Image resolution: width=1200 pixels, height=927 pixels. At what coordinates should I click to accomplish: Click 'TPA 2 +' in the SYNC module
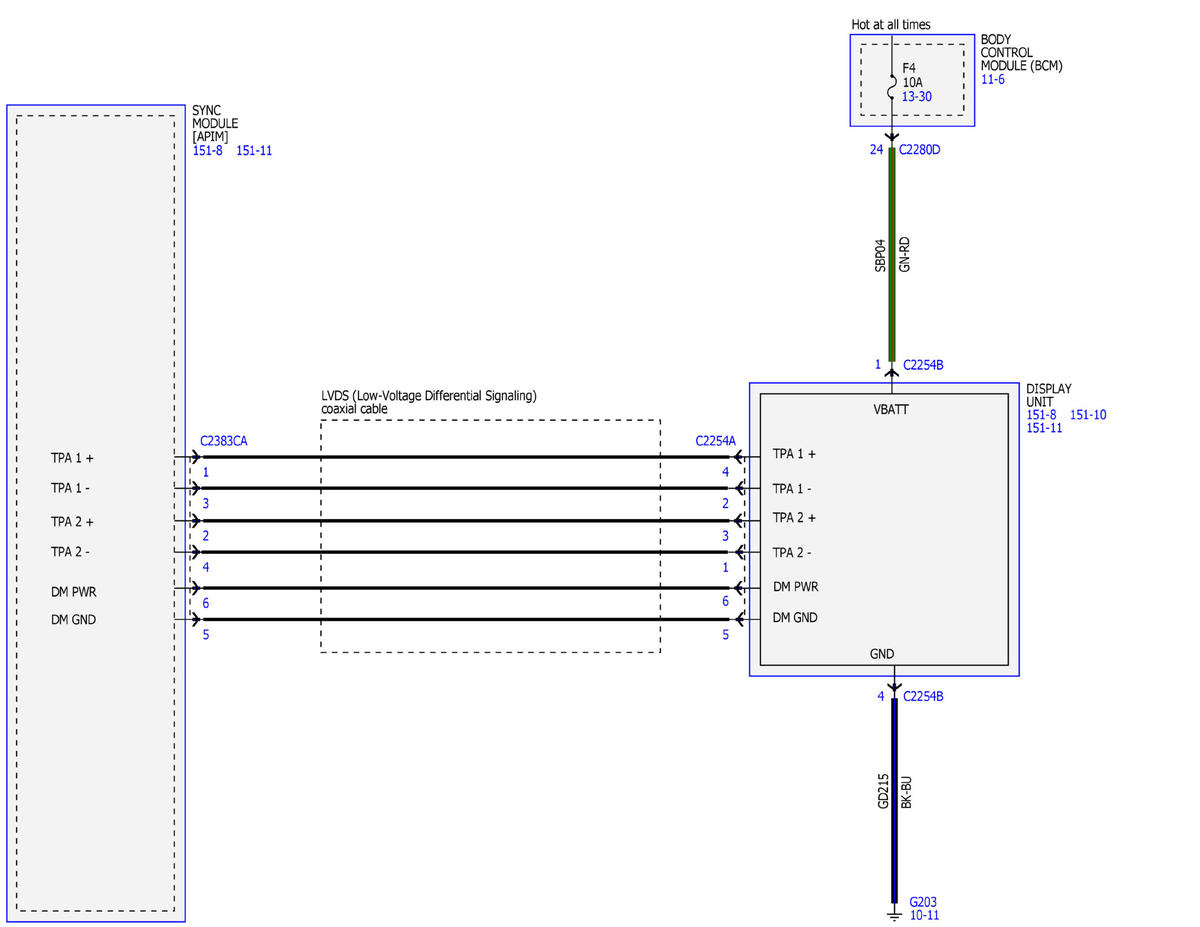coord(72,522)
